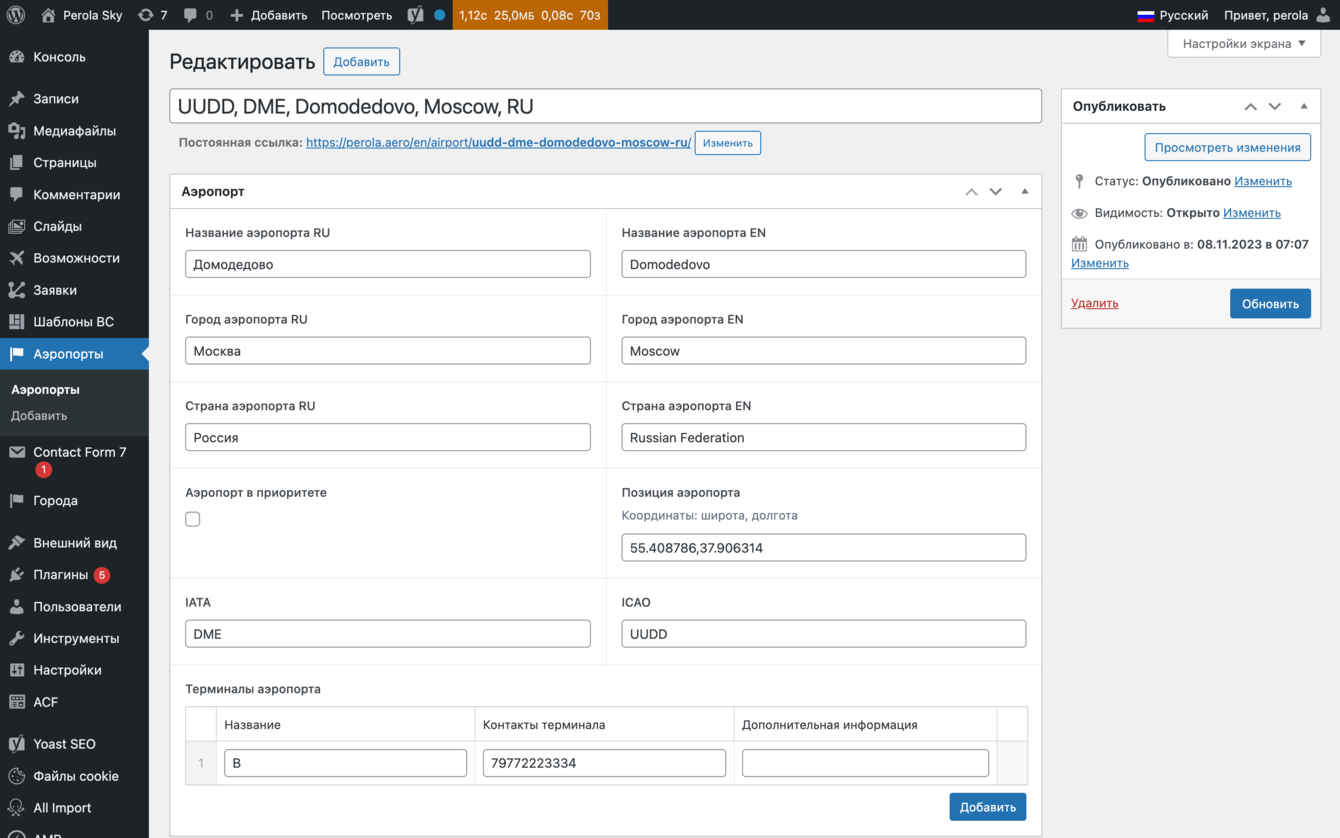The height and width of the screenshot is (838, 1340).
Task: Open Плагины in the sidebar
Action: click(x=60, y=575)
